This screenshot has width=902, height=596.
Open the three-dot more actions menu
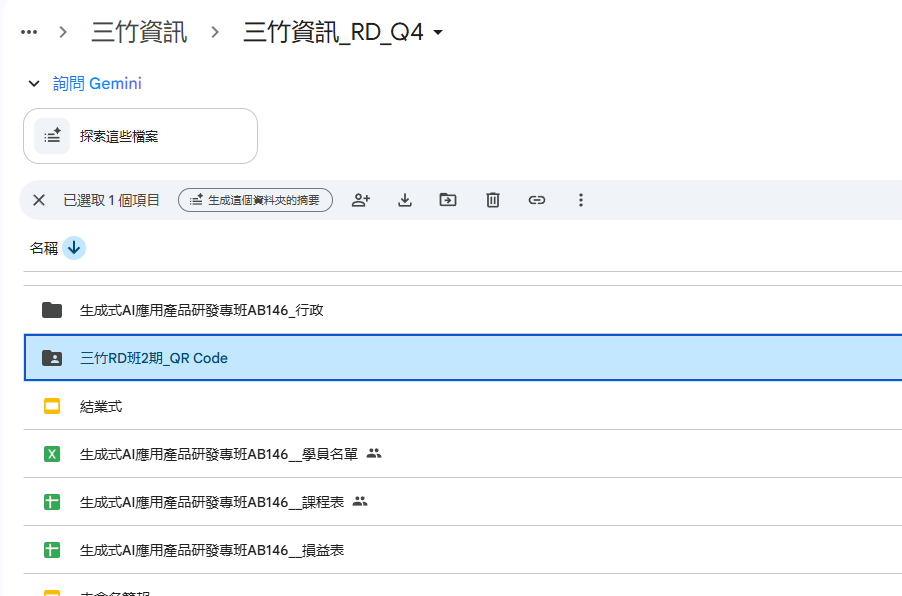pyautogui.click(x=581, y=200)
